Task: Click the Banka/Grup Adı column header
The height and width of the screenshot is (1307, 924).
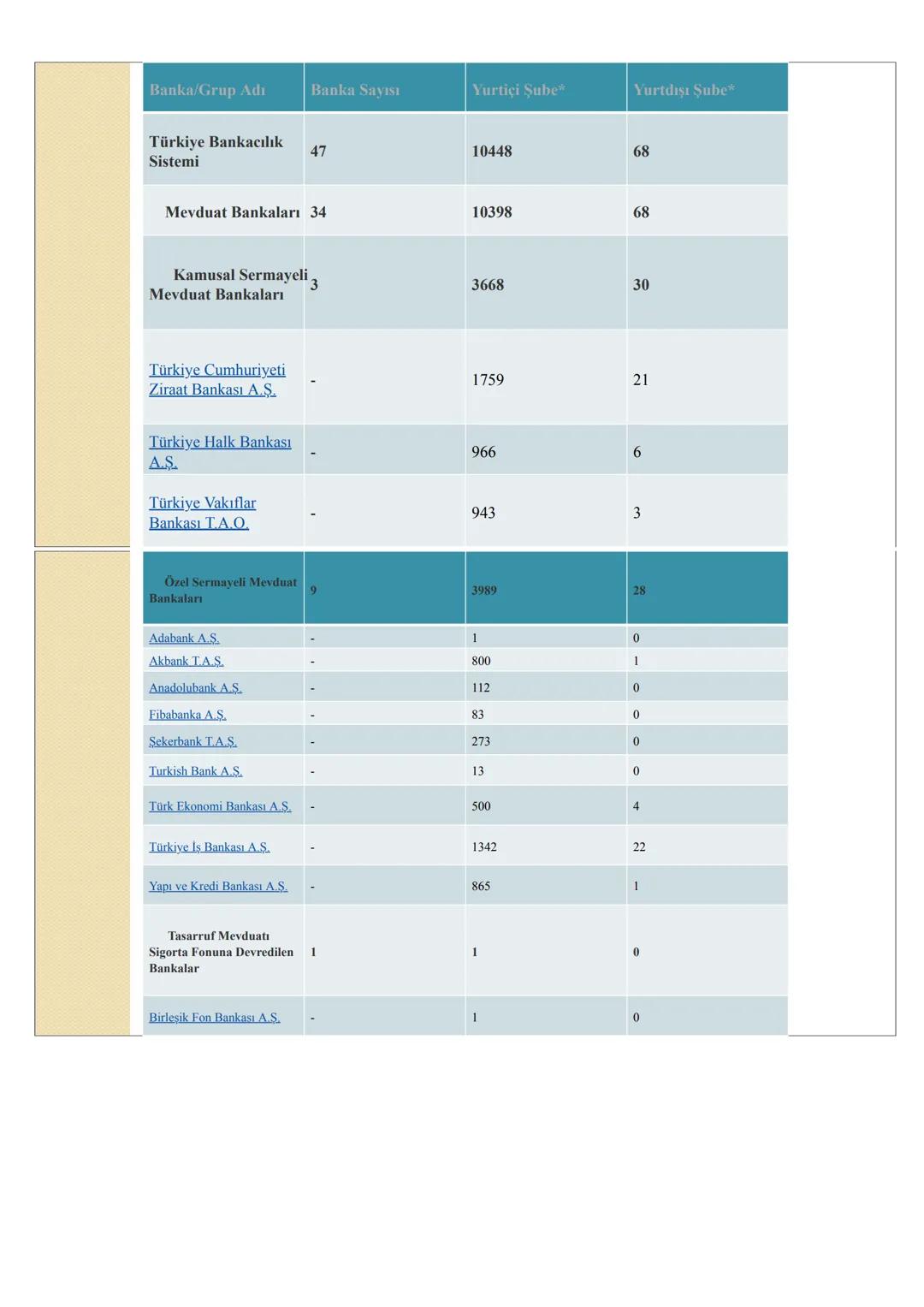Action: [207, 90]
